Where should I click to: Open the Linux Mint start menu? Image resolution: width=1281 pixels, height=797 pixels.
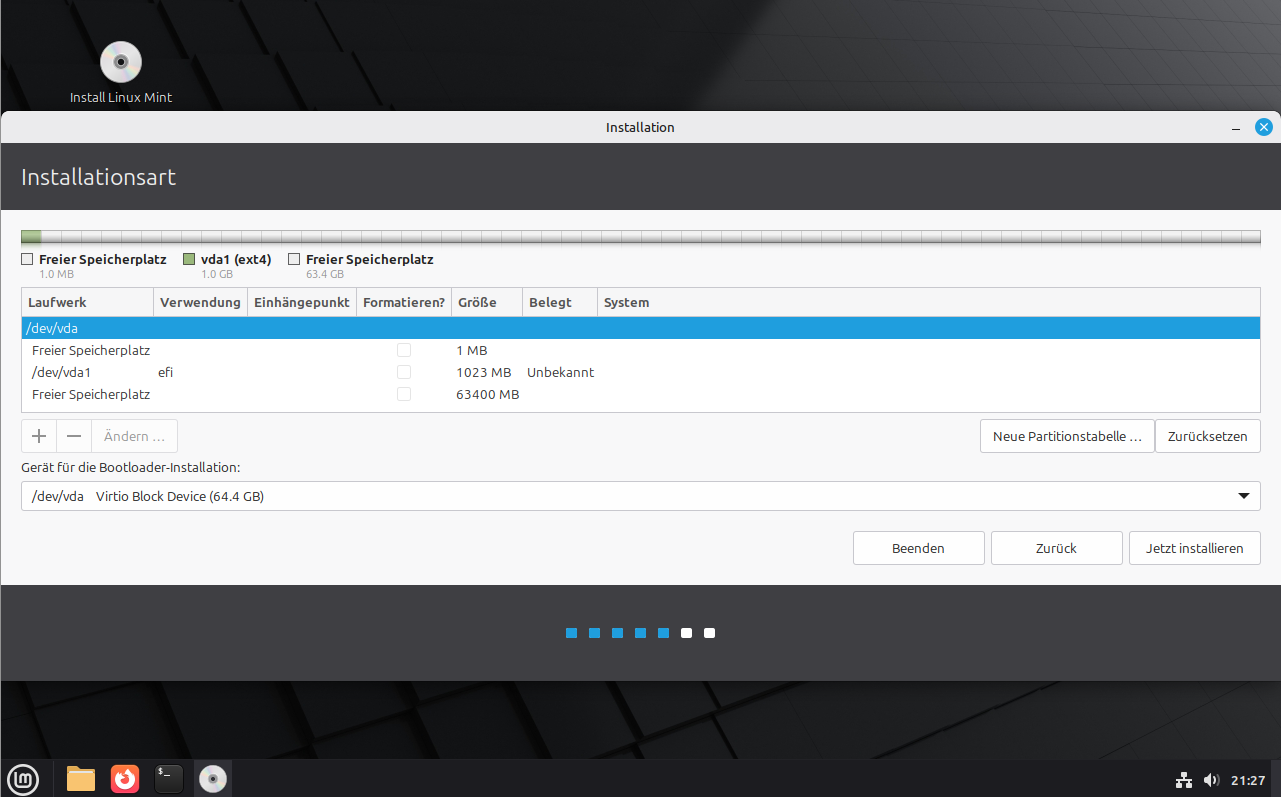23,778
